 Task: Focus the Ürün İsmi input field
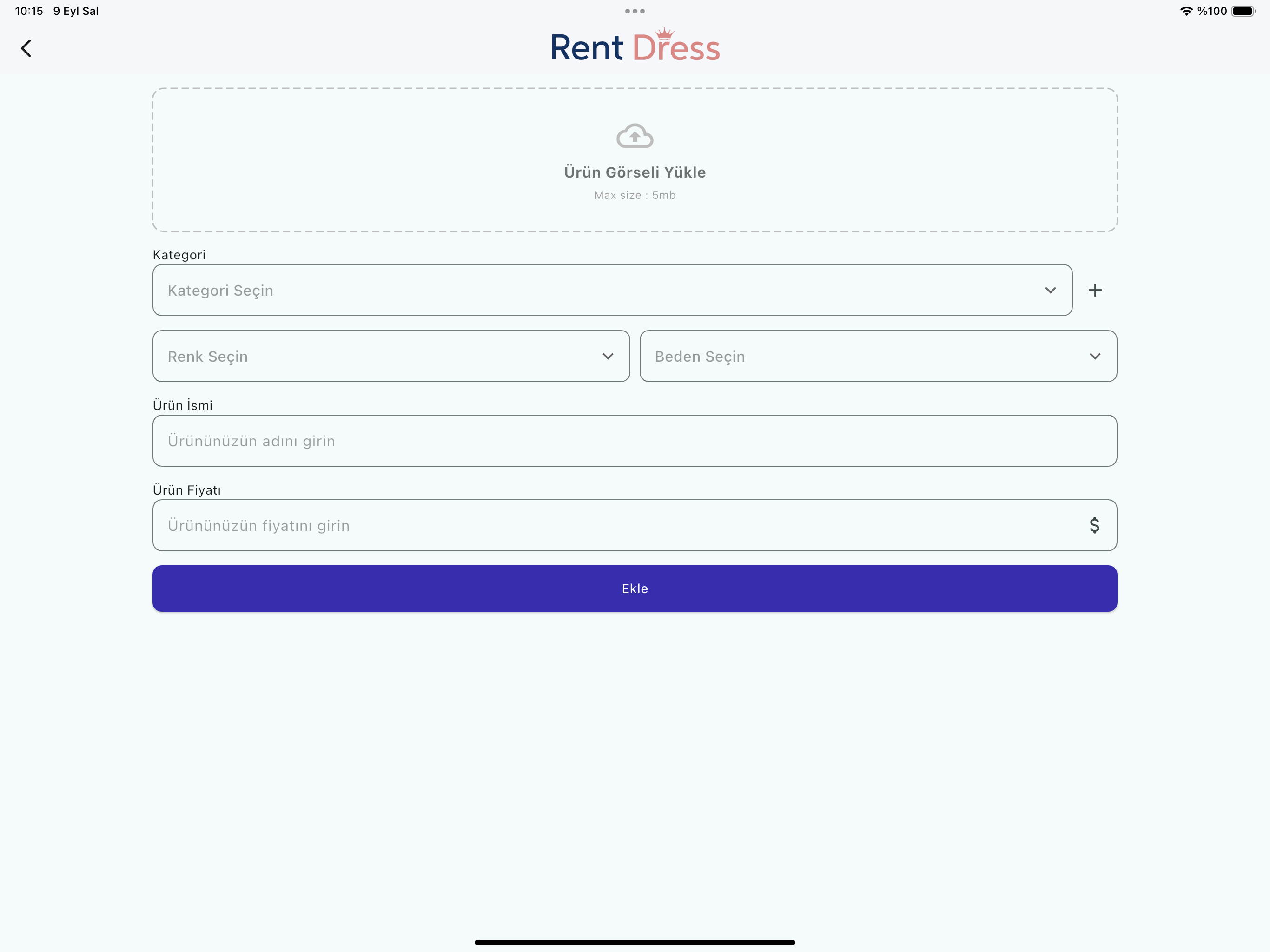[635, 441]
